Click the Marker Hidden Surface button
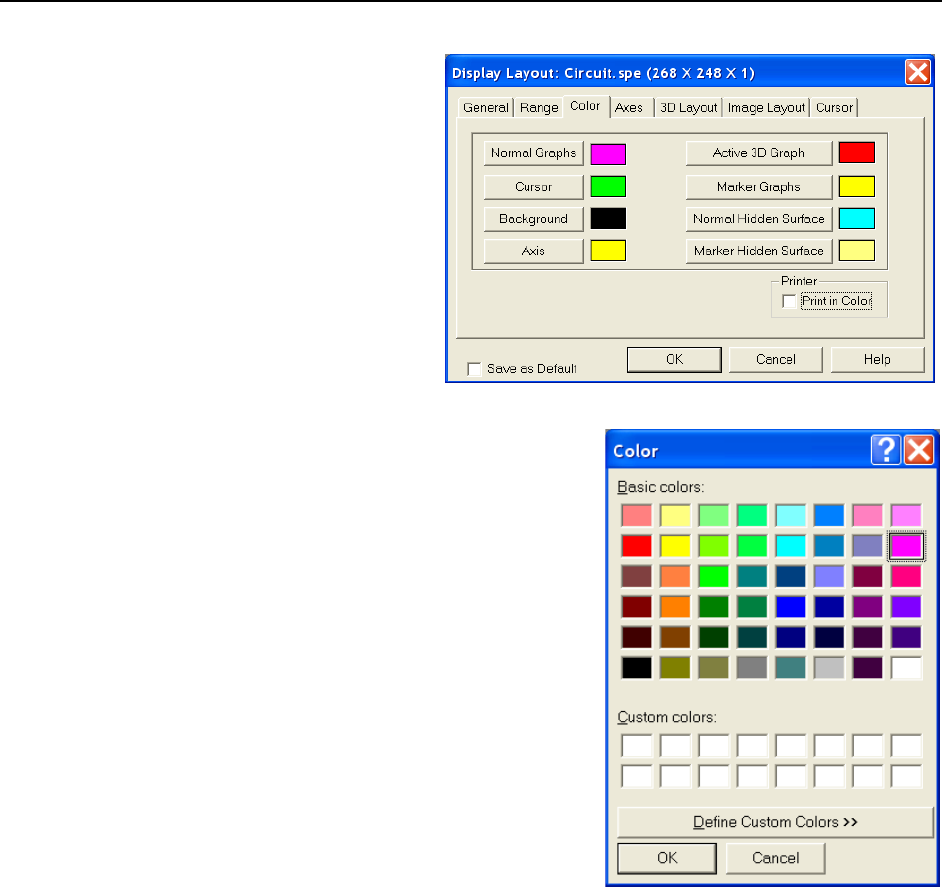 (x=759, y=251)
